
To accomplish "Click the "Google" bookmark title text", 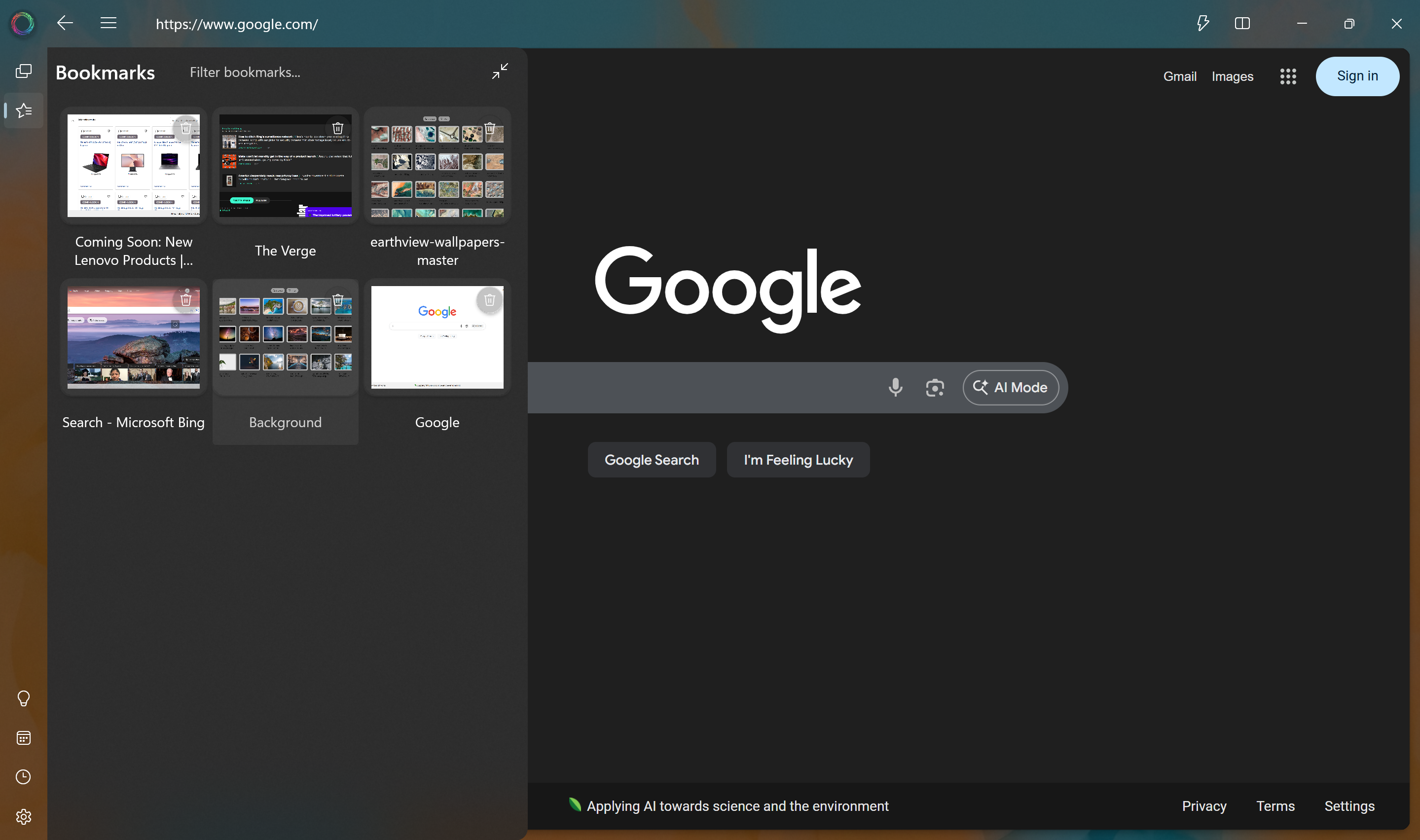I will point(437,422).
